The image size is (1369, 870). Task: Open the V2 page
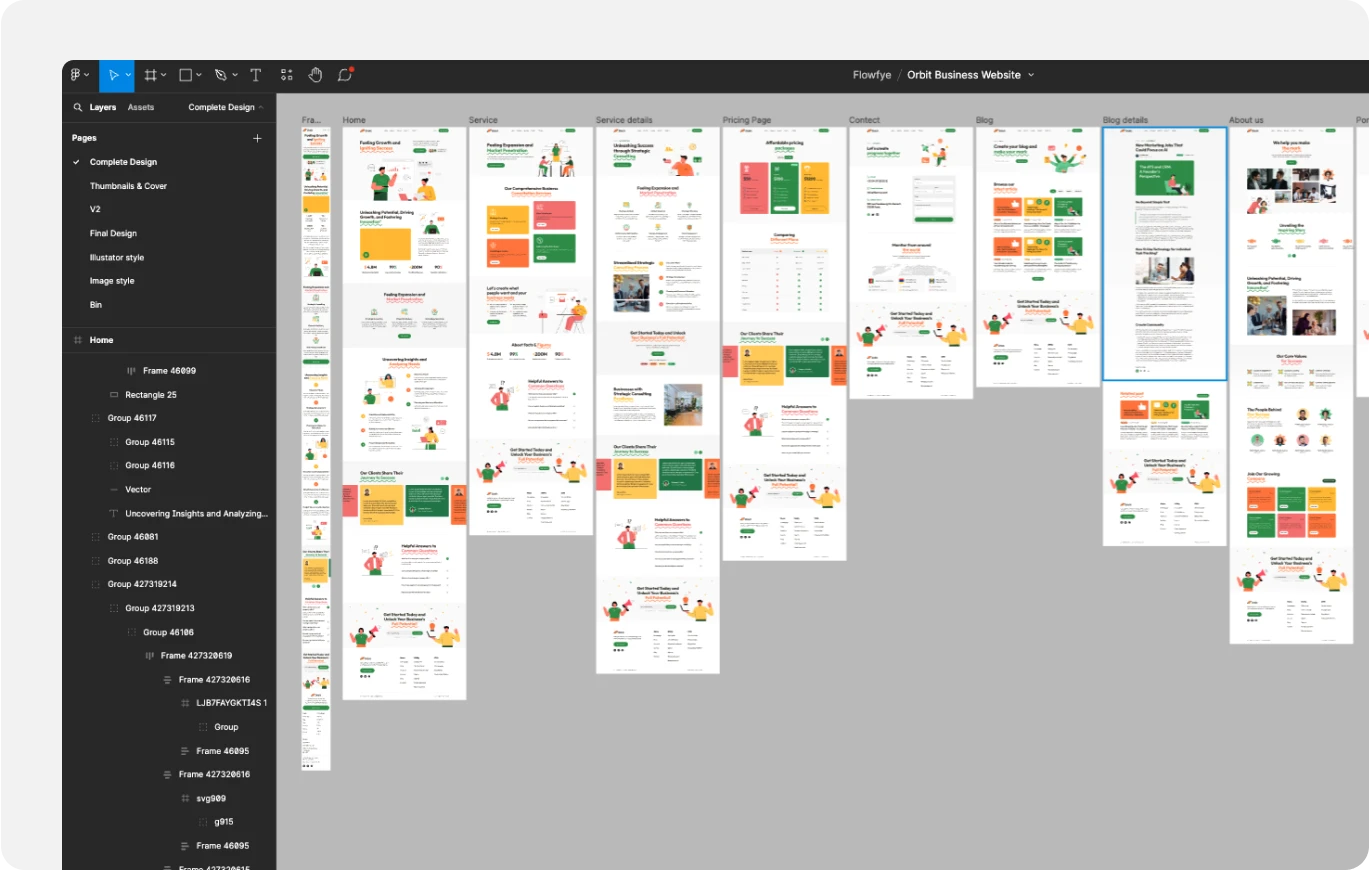pos(96,209)
